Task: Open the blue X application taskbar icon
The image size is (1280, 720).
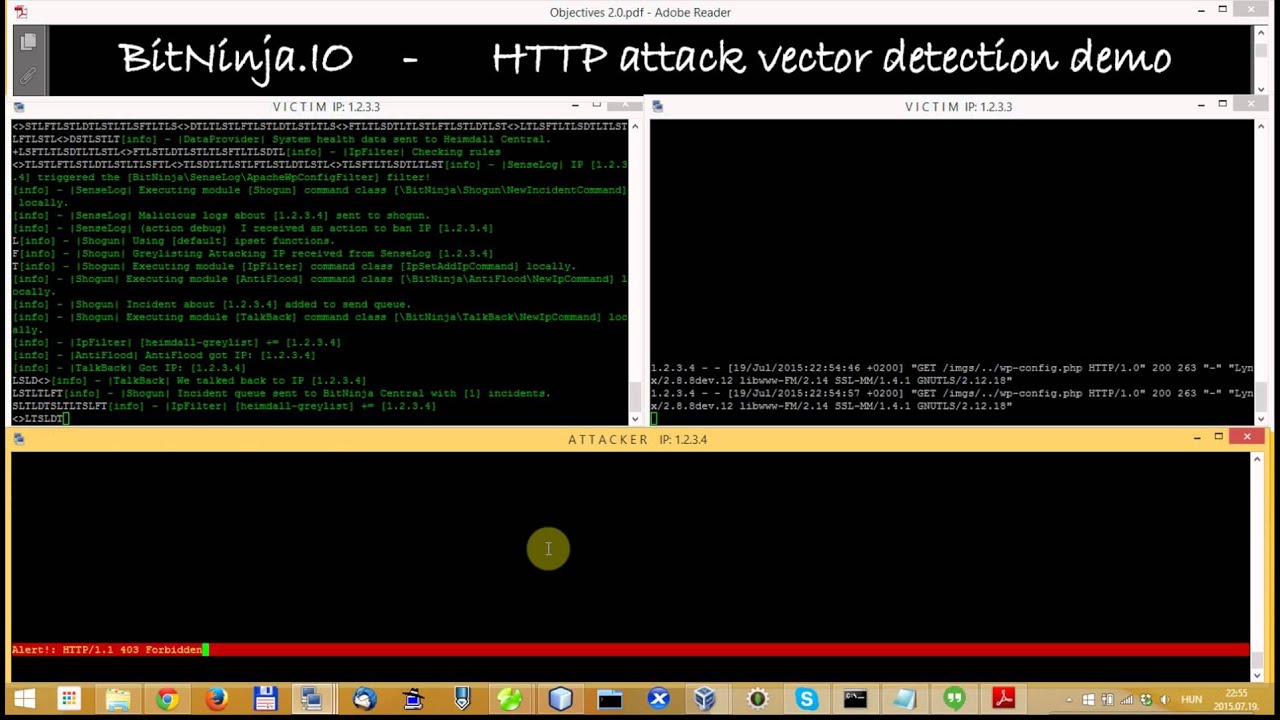Action: coord(658,698)
